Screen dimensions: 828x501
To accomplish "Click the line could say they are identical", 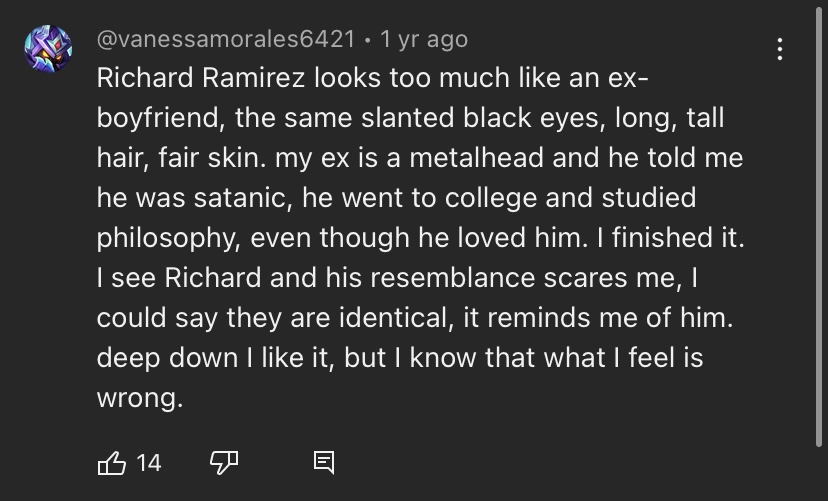I will 415,318.
